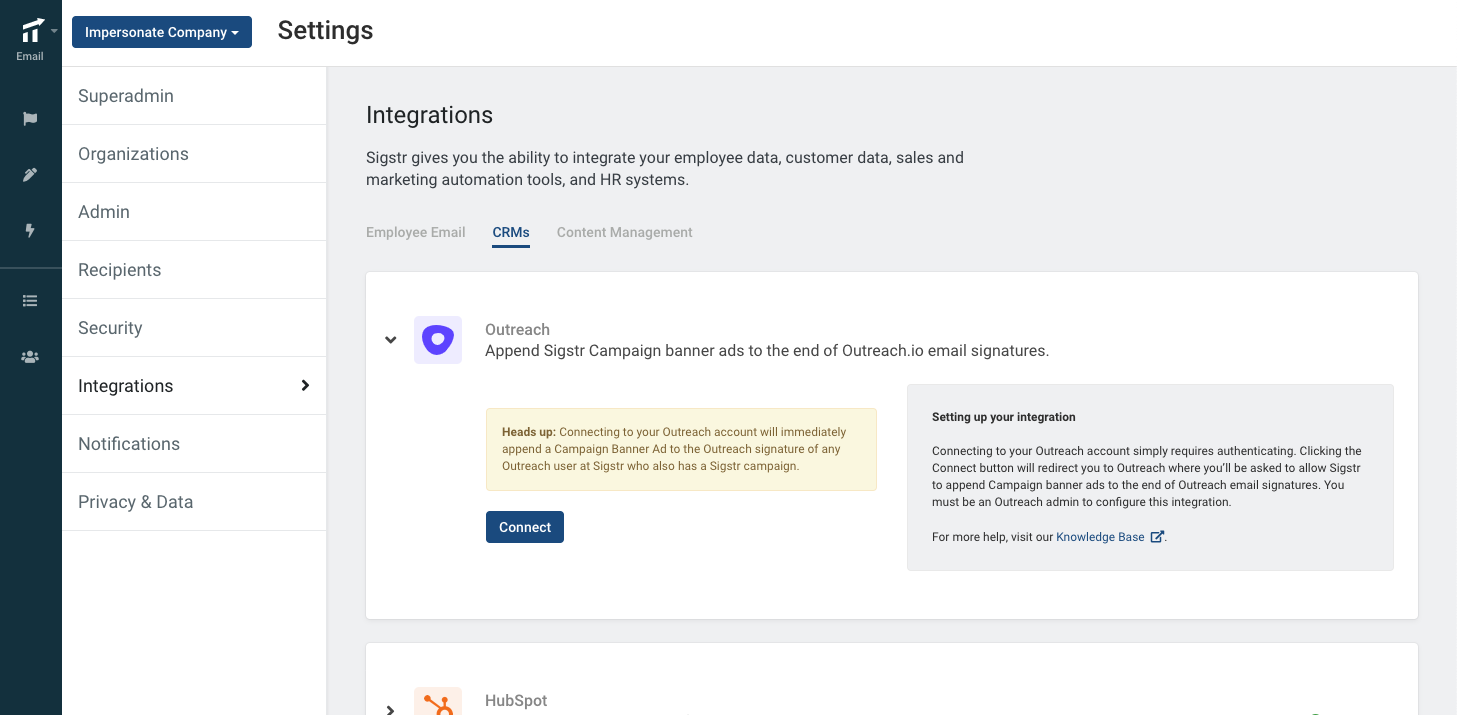Click the orange HubSpot logo
This screenshot has width=1457, height=715.
[x=438, y=701]
